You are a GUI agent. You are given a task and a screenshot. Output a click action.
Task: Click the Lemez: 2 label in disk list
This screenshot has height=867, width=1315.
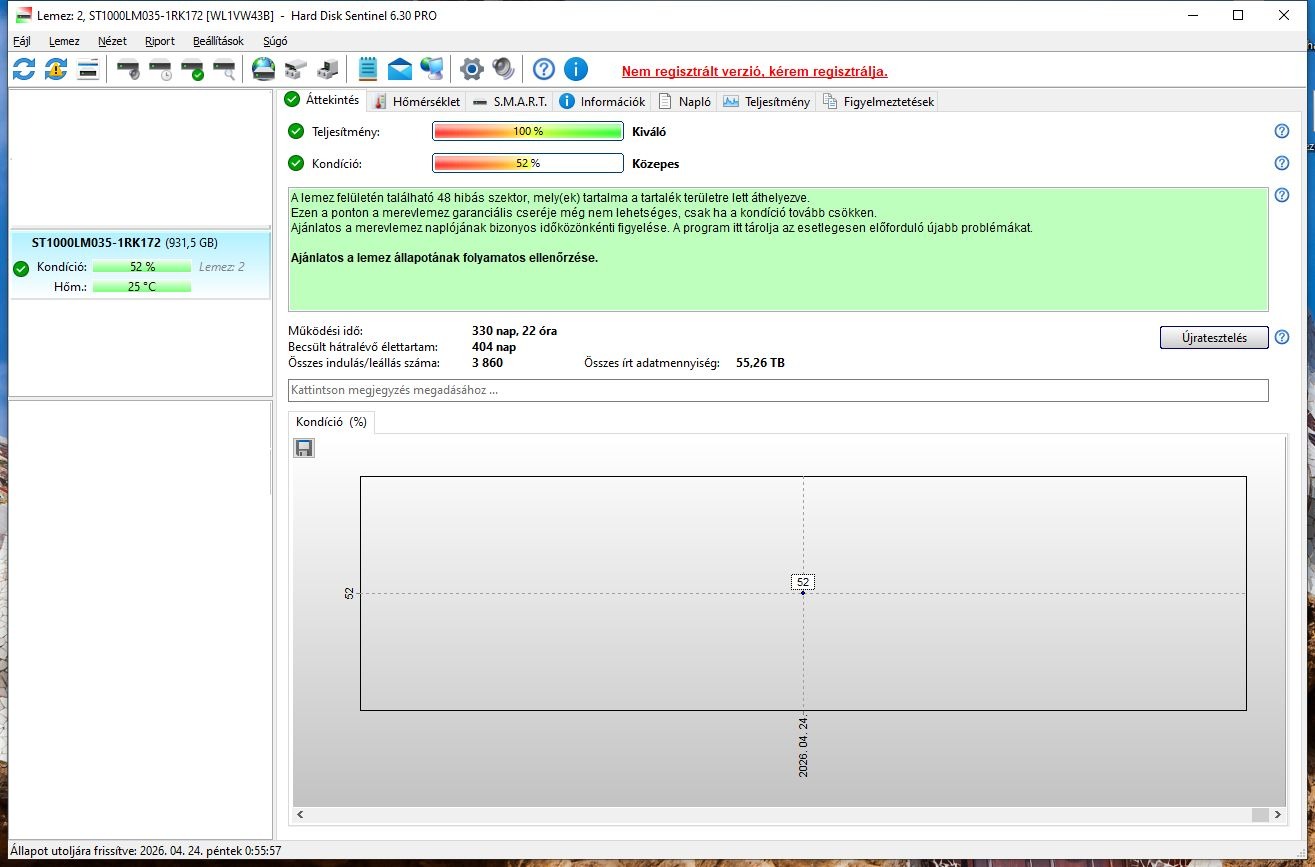pos(222,267)
